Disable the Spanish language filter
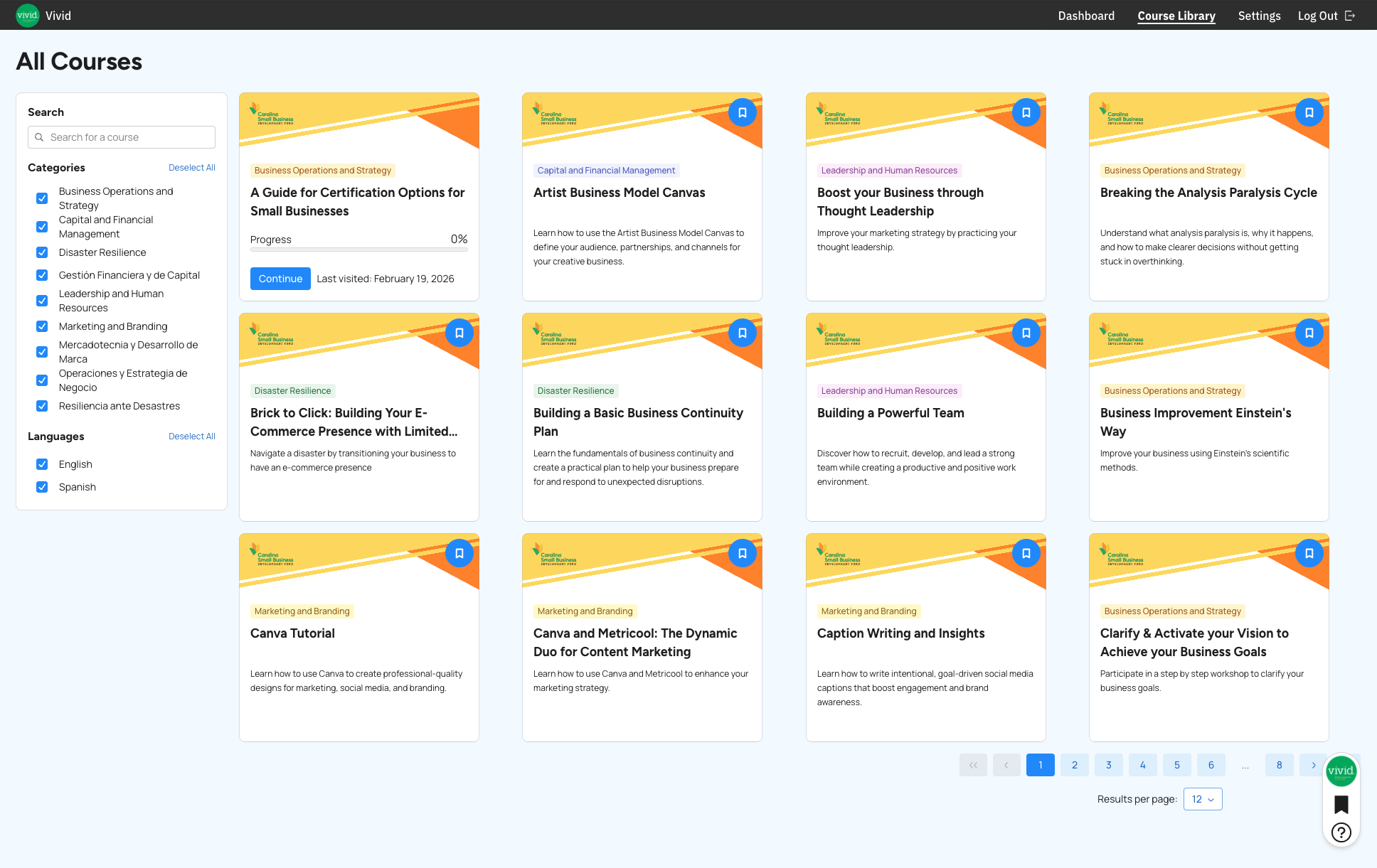 [x=42, y=487]
